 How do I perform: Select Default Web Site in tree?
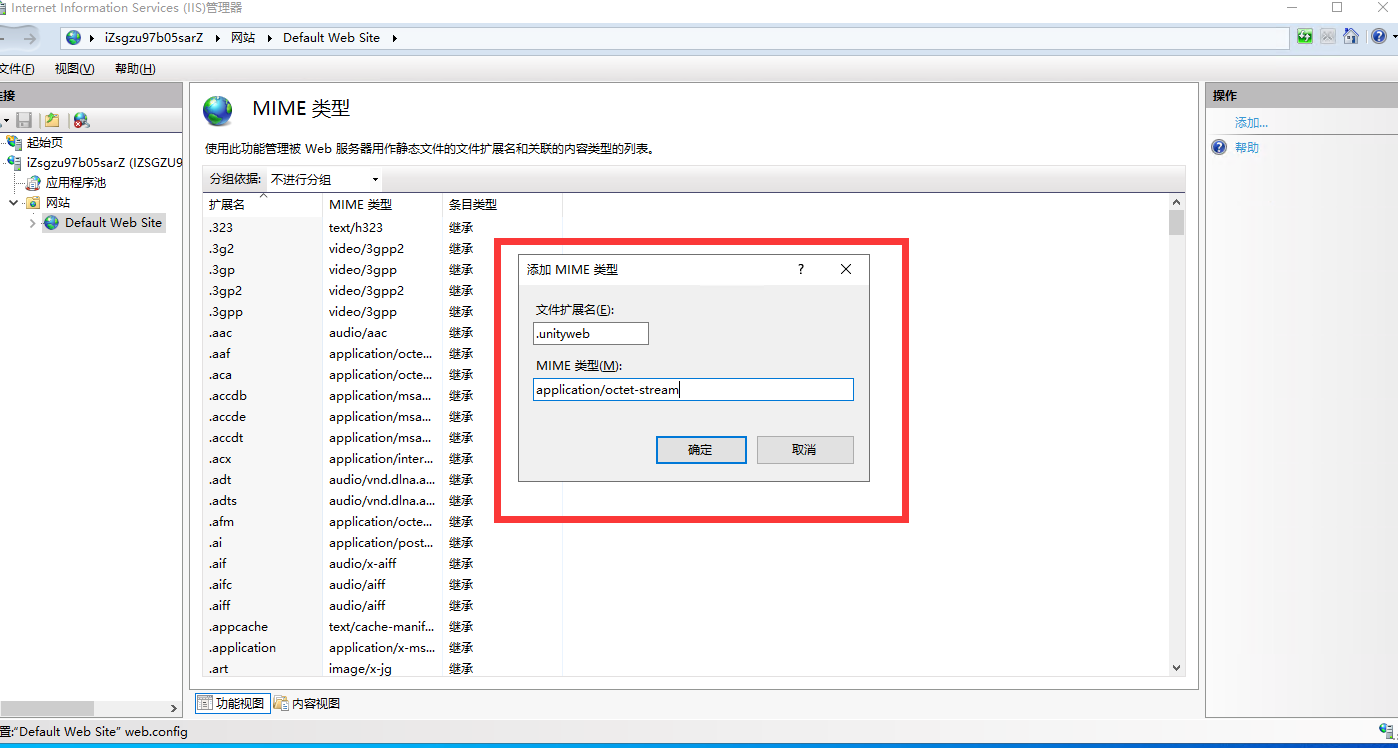tap(113, 223)
